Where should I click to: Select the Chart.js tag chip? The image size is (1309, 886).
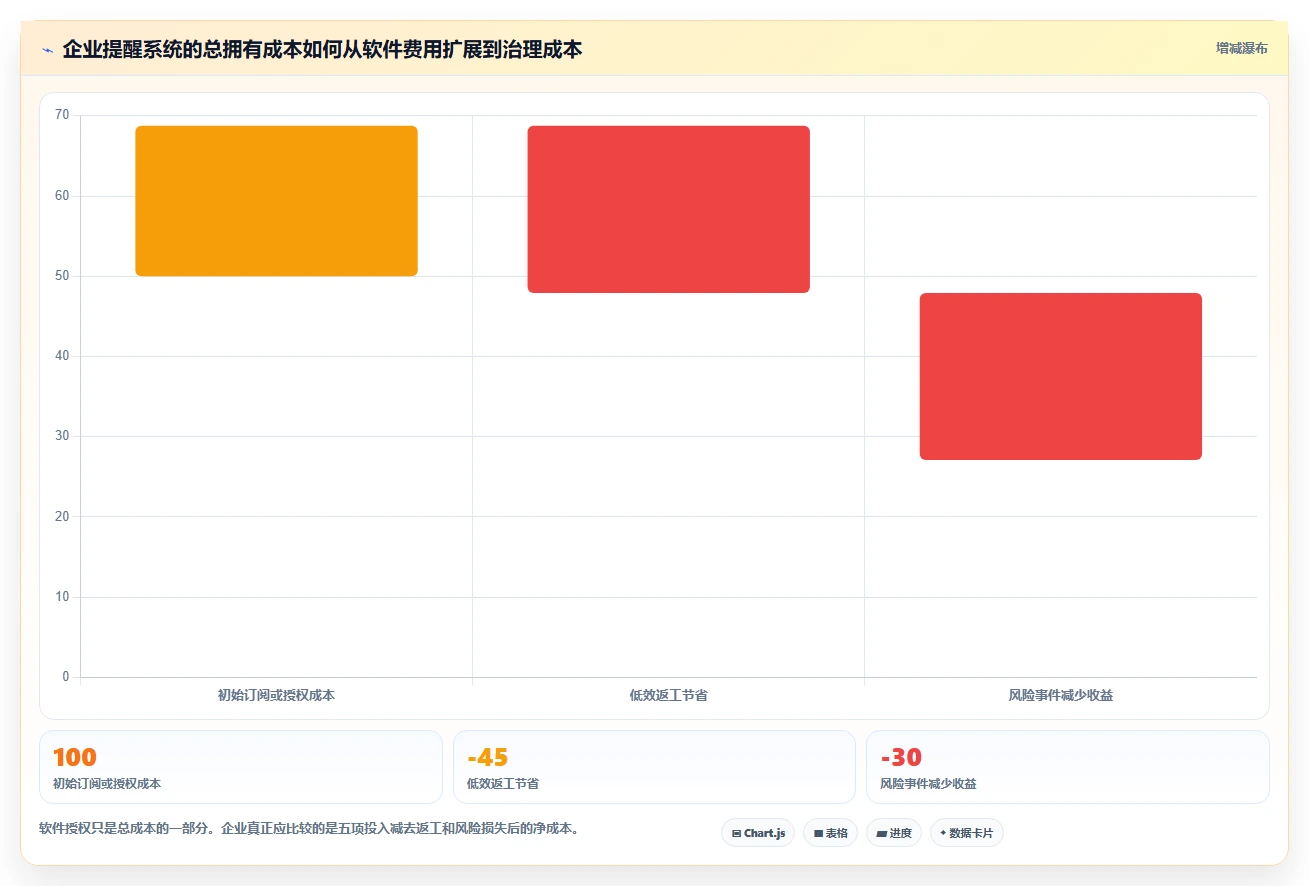pyautogui.click(x=758, y=833)
